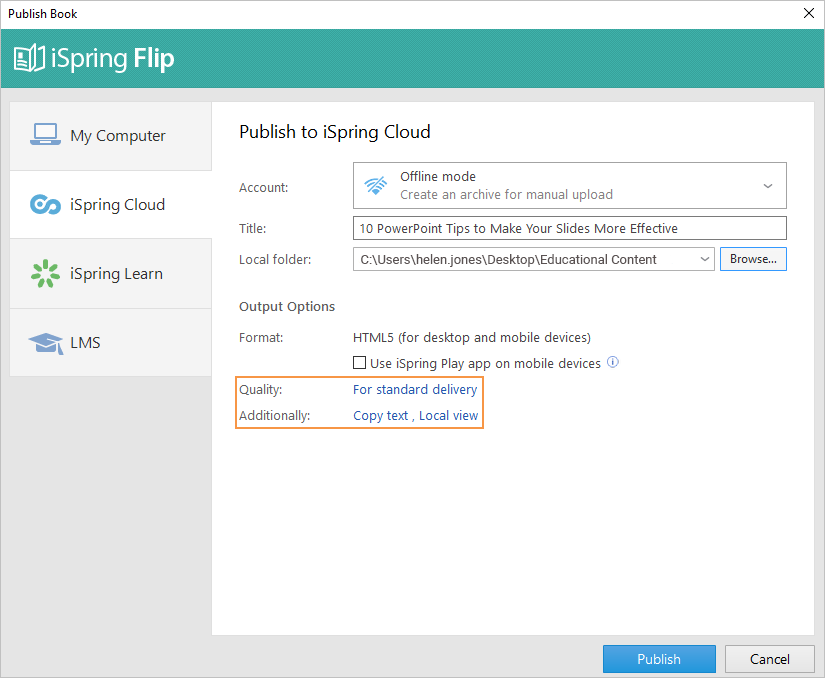Click the Publish button

tap(659, 659)
